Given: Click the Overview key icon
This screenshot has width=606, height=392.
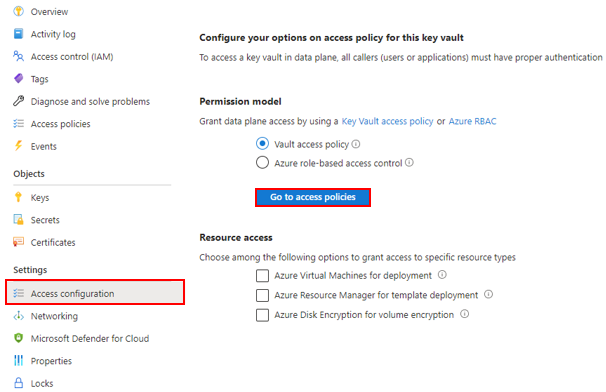Looking at the screenshot, I should (19, 11).
